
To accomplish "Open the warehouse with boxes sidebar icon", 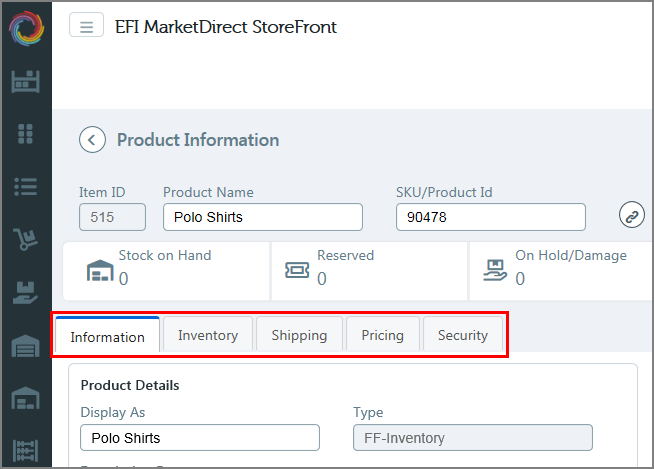I will (x=25, y=398).
